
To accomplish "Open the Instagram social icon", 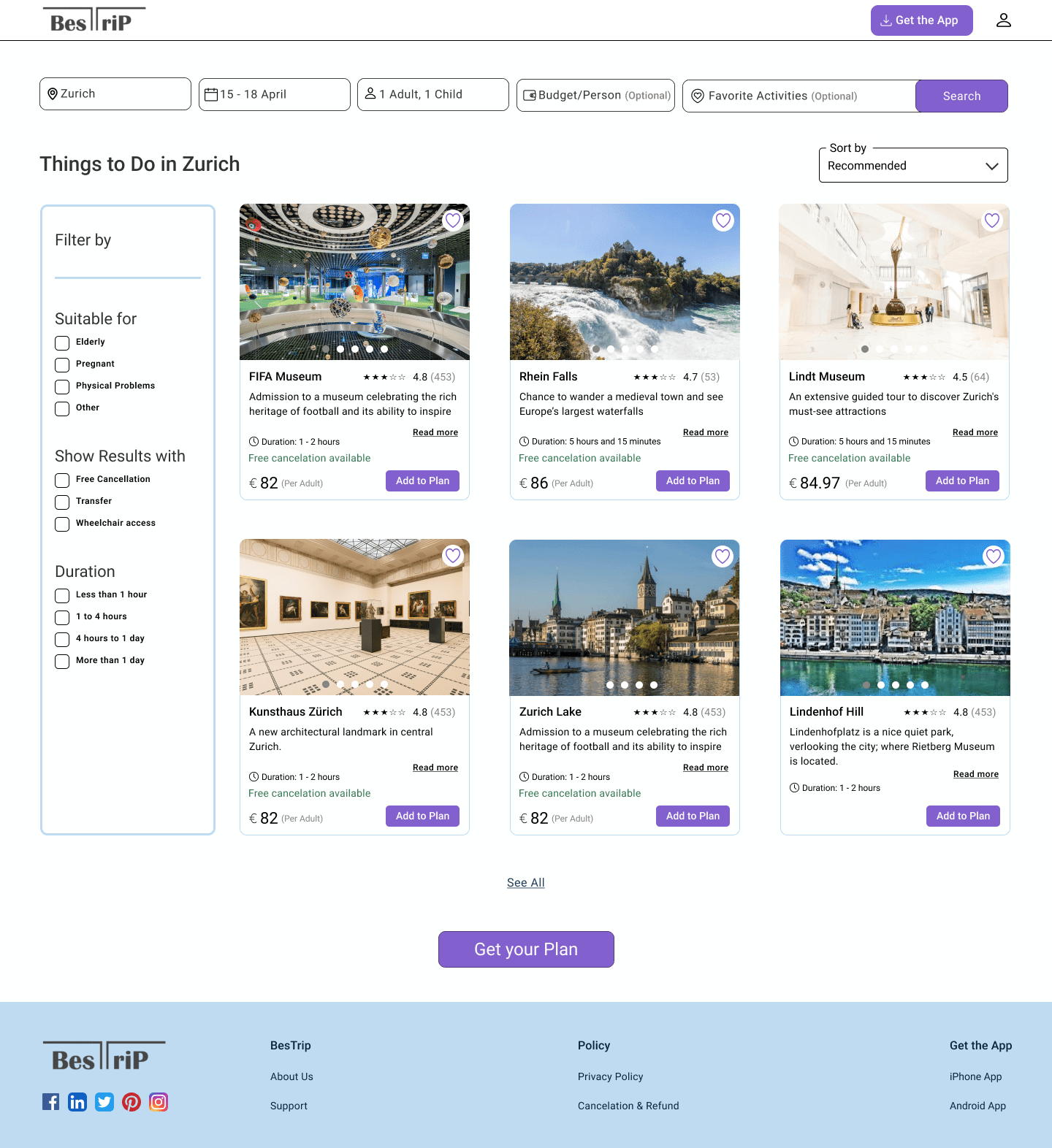I will [159, 1102].
